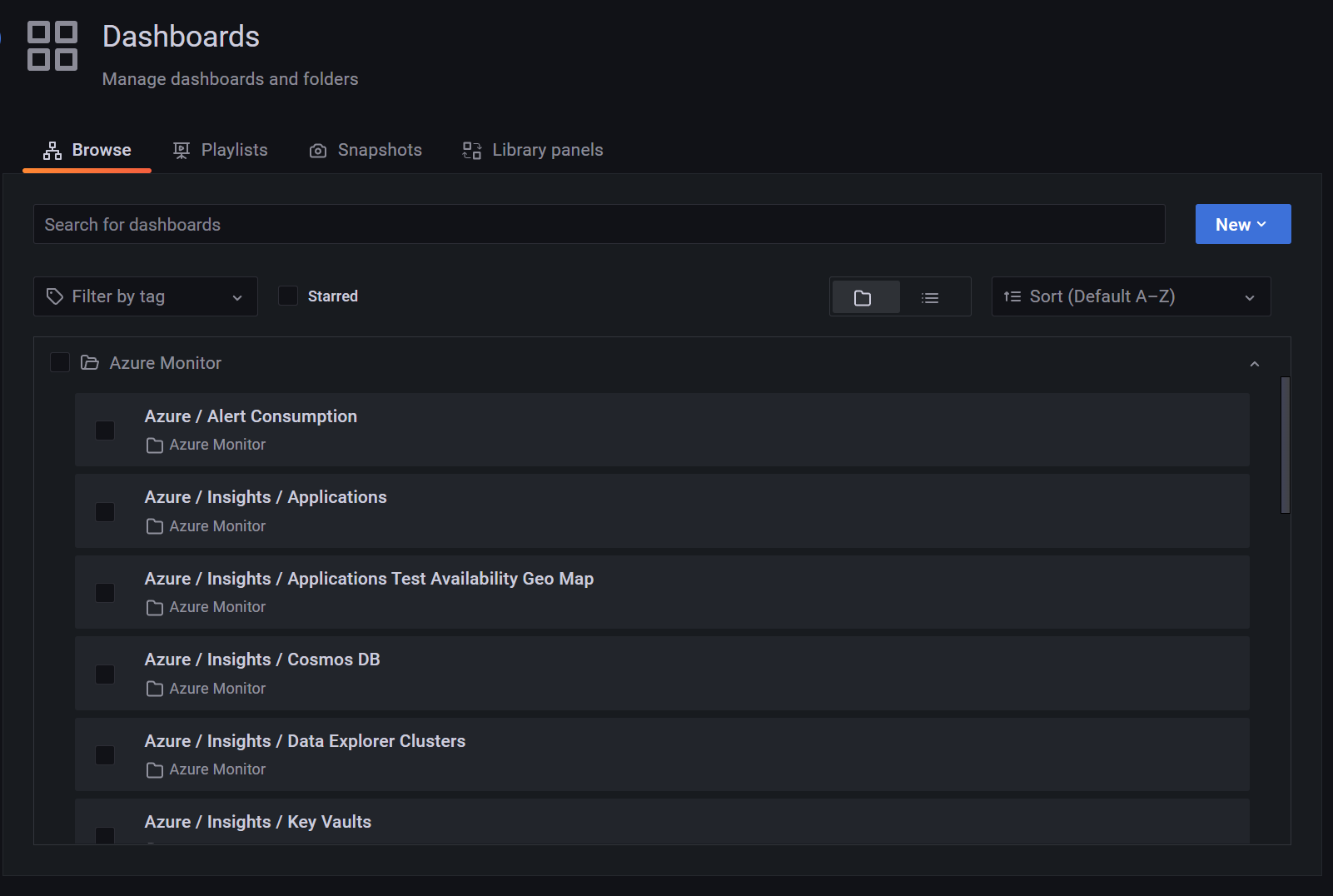Click the Playlists presentation icon
The image size is (1333, 896).
coord(182,151)
